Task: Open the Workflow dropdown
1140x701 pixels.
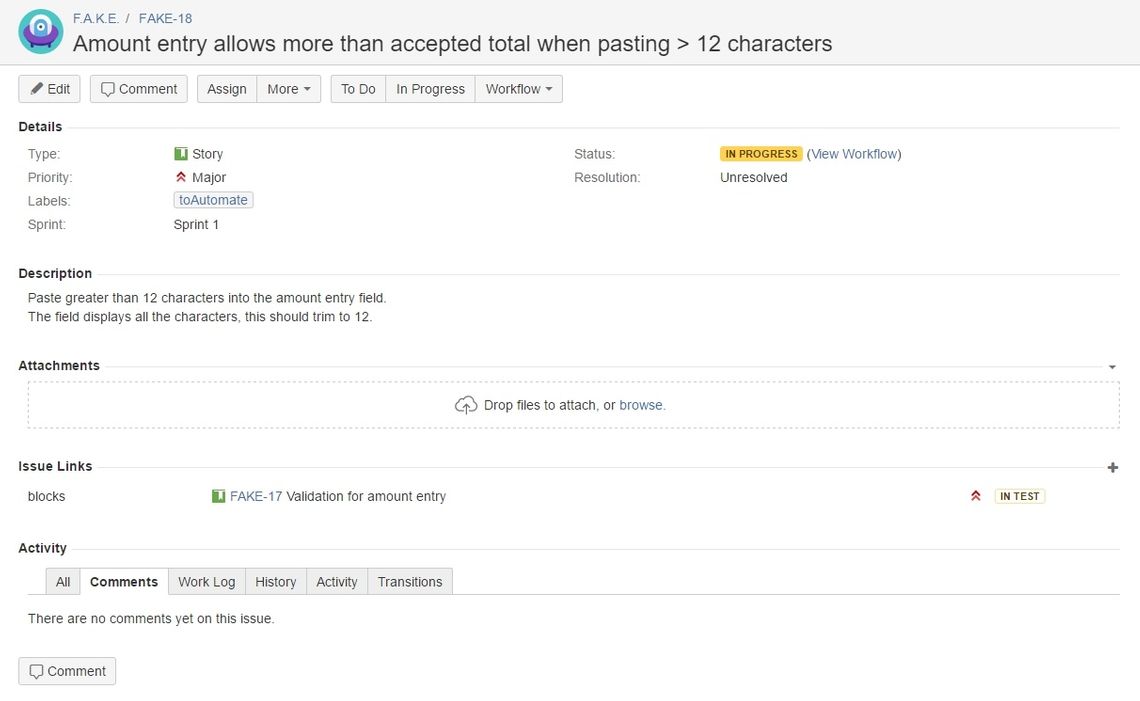Action: [x=518, y=89]
